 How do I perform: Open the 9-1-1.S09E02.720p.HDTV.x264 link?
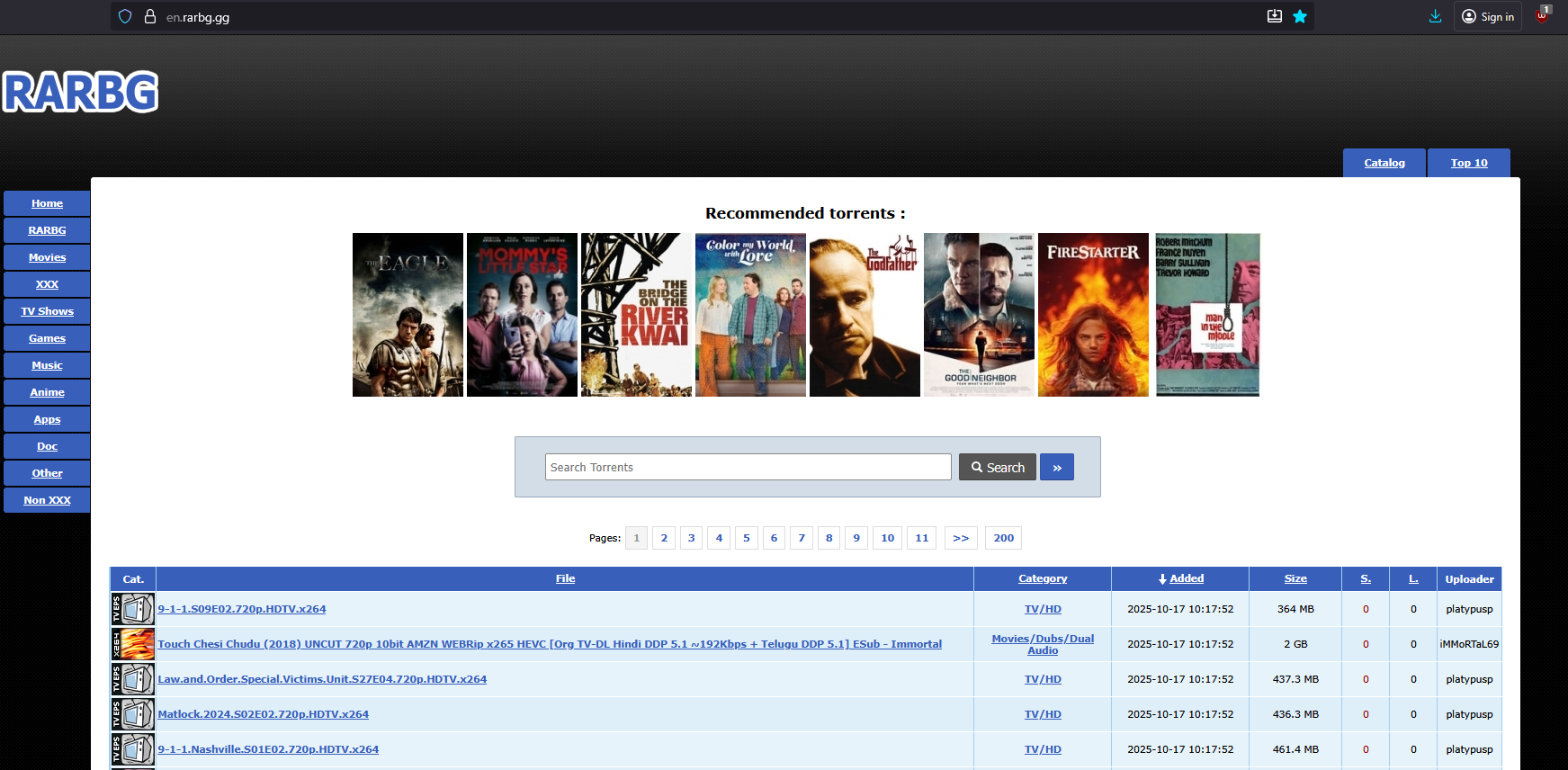[242, 609]
